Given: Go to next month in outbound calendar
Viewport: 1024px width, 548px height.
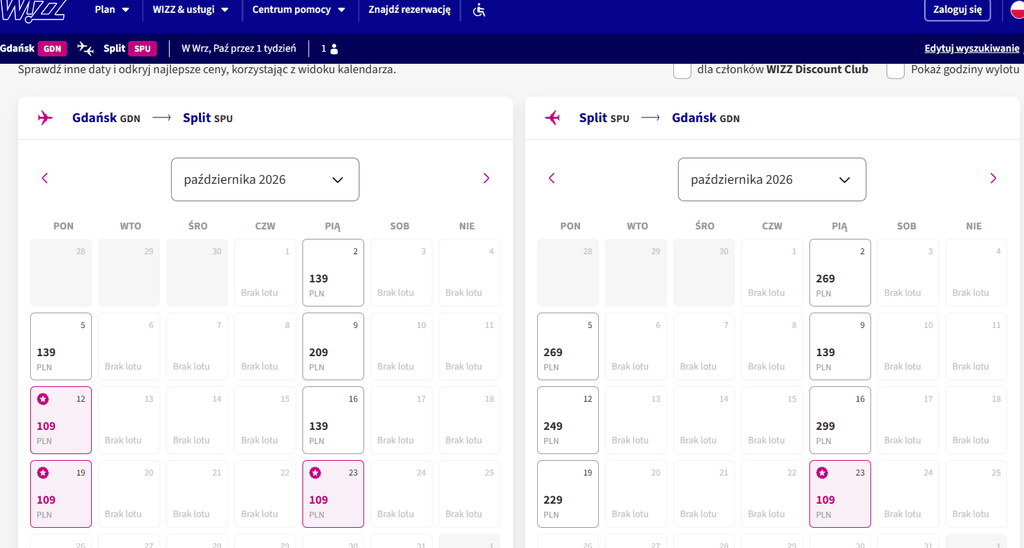Looking at the screenshot, I should pos(486,178).
